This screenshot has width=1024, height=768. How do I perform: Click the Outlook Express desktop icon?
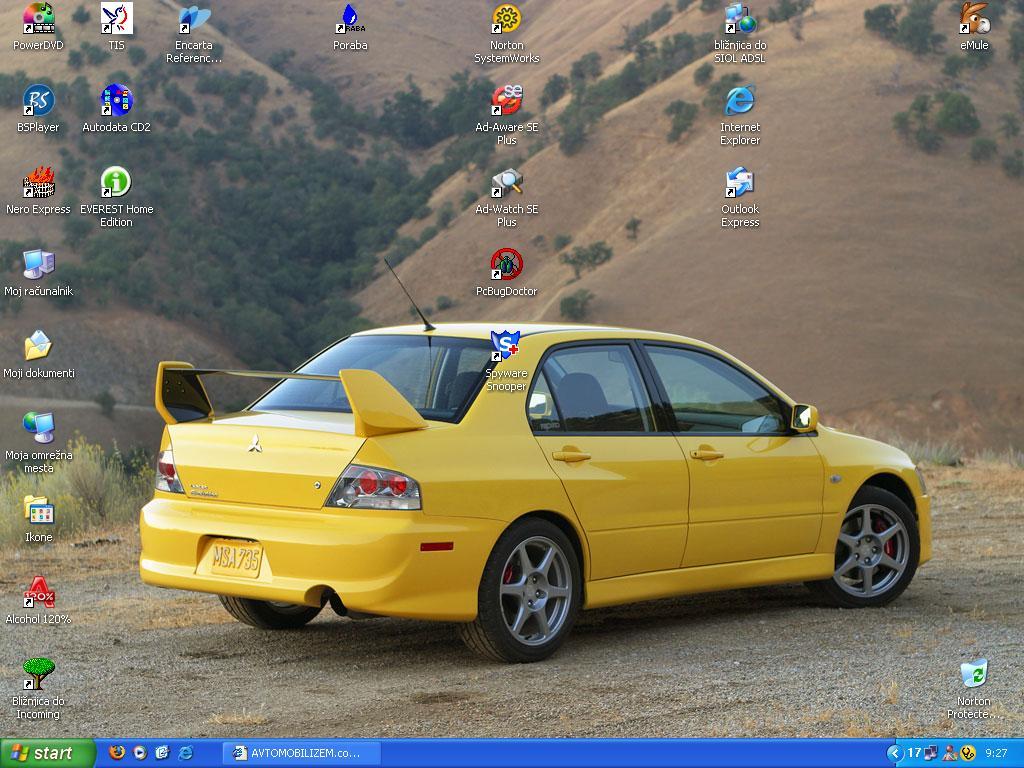coord(740,197)
